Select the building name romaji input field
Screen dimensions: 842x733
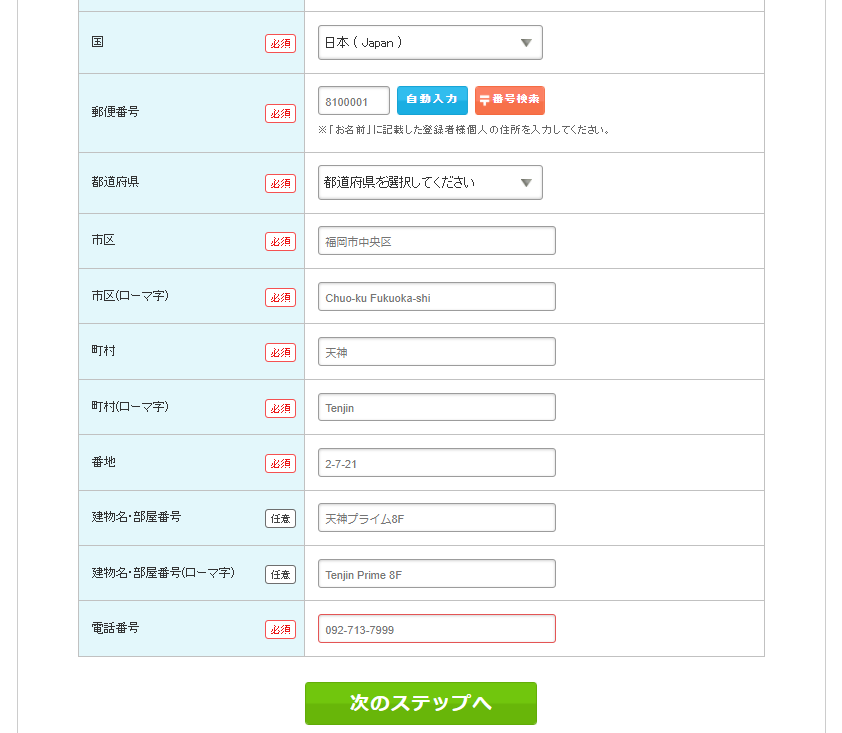coord(436,574)
